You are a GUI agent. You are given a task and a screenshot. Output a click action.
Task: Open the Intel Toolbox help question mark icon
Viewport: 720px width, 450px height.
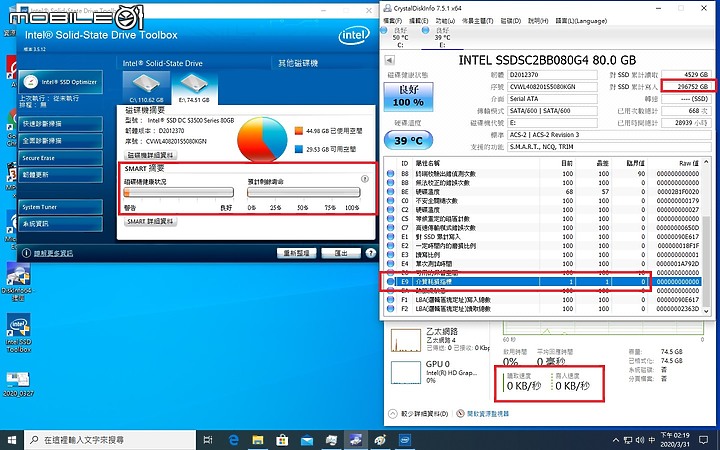(x=371, y=253)
